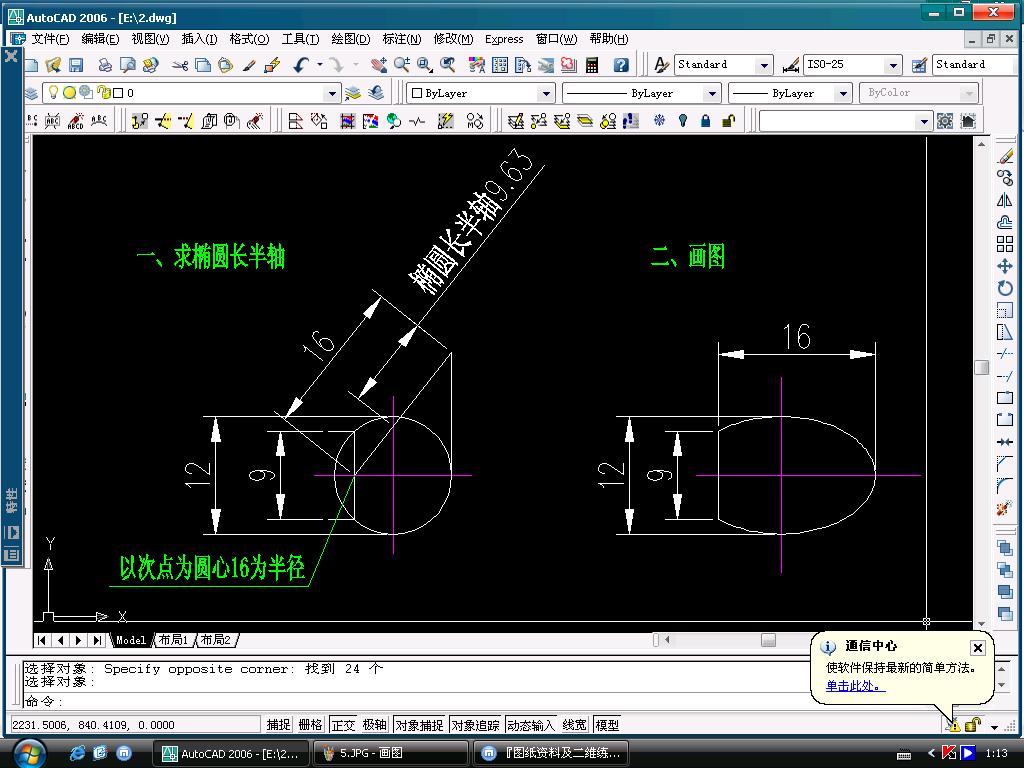The width and height of the screenshot is (1024, 768).
Task: Select the Rotate tool in Modify toolbar
Action: pyautogui.click(x=1005, y=288)
